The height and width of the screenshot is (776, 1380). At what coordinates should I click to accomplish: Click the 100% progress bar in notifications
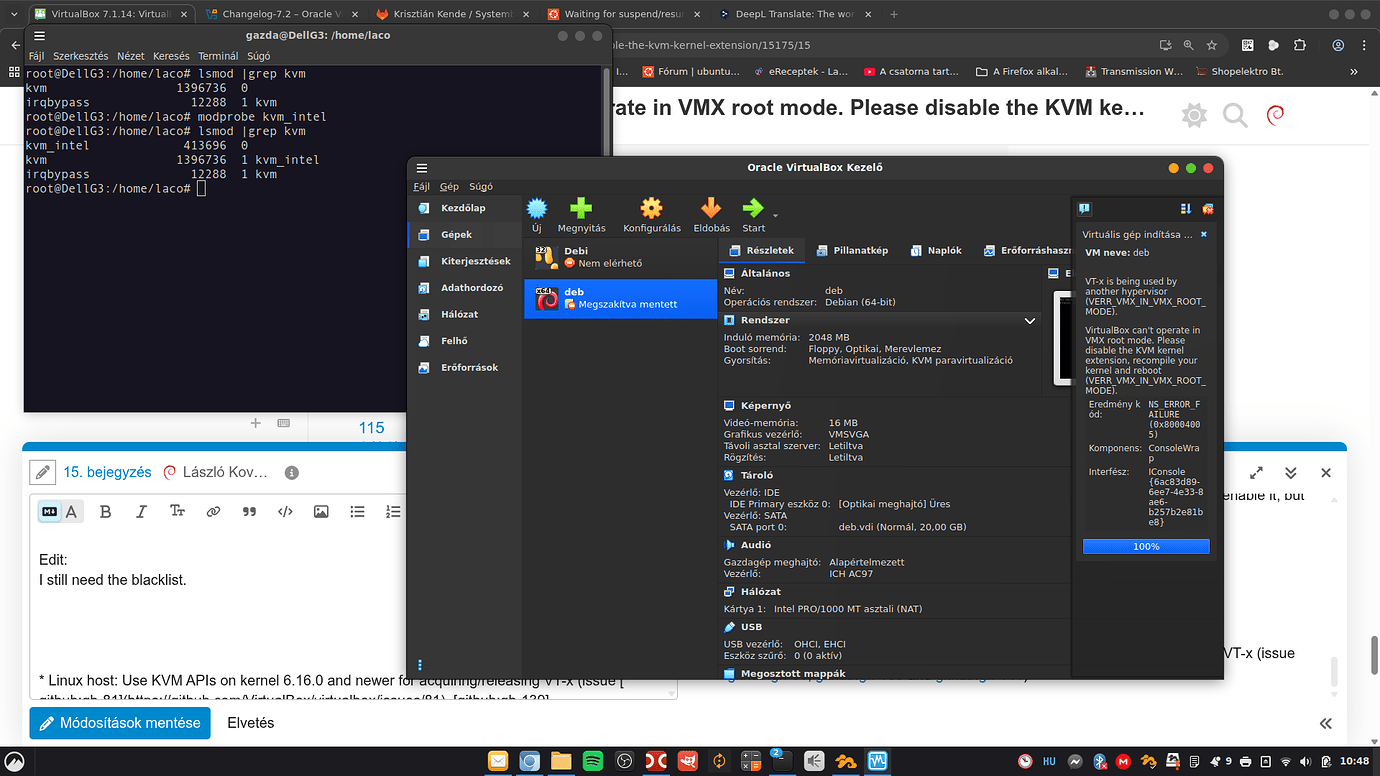[1146, 547]
